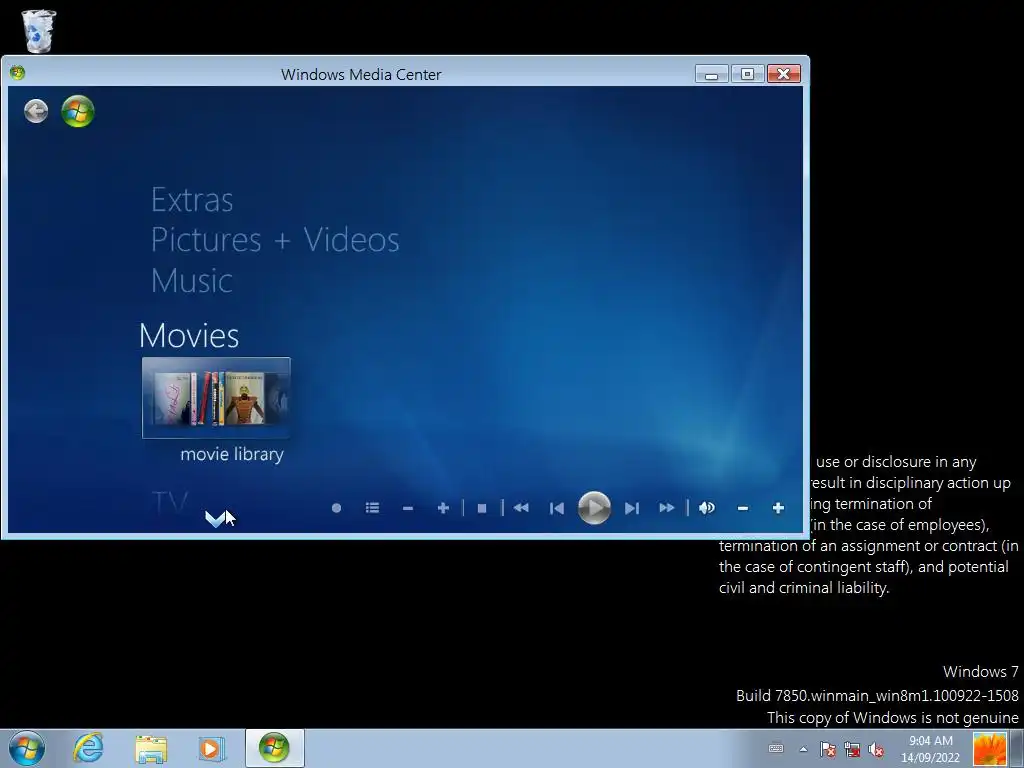Raise volume with the volume plus button
The image size is (1024, 768).
pyautogui.click(x=778, y=508)
